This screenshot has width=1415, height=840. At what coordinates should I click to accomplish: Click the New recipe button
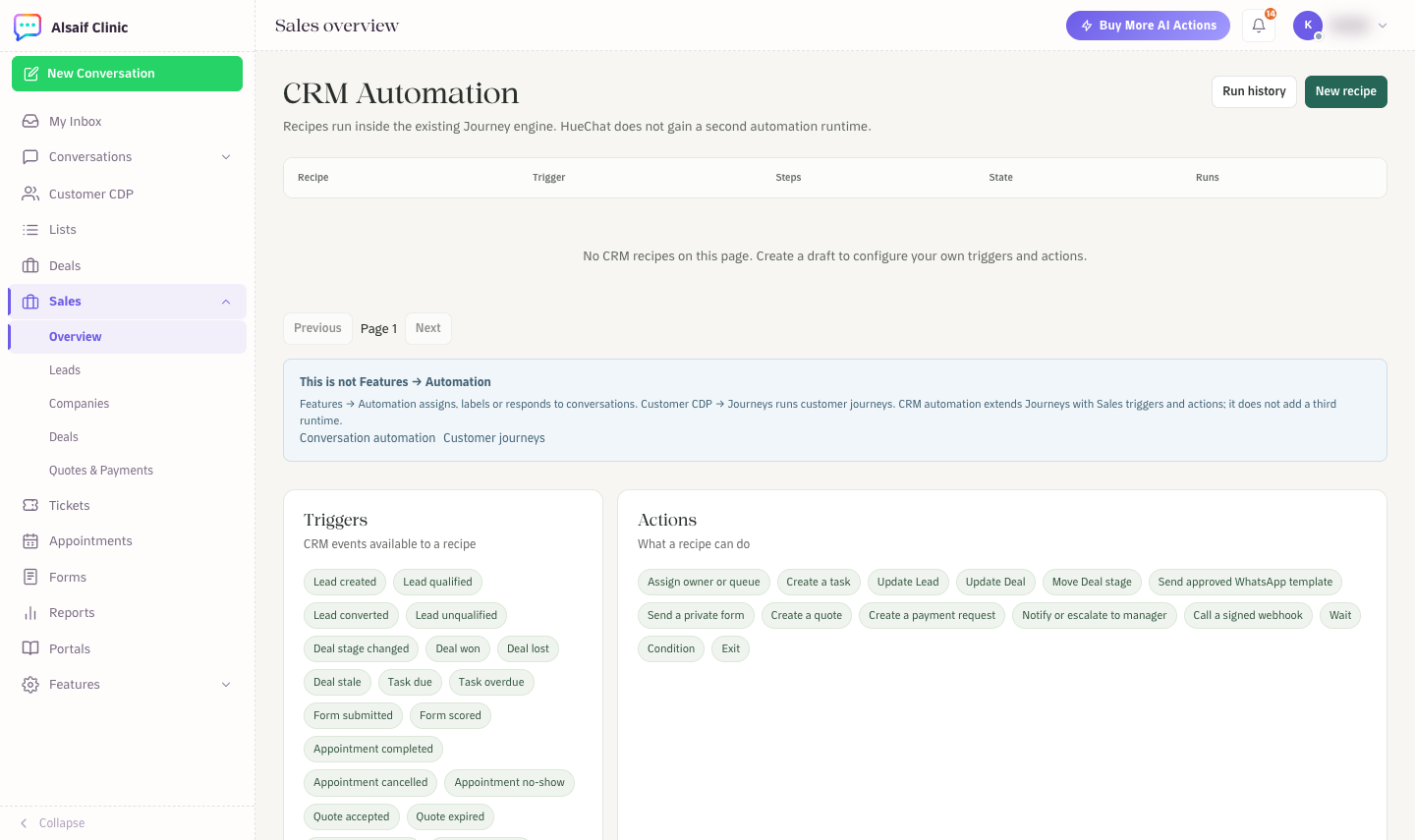(x=1345, y=91)
